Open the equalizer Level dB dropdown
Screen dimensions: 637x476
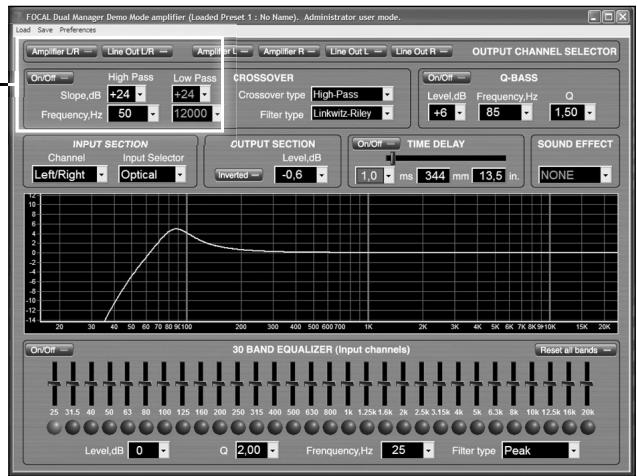pos(164,450)
